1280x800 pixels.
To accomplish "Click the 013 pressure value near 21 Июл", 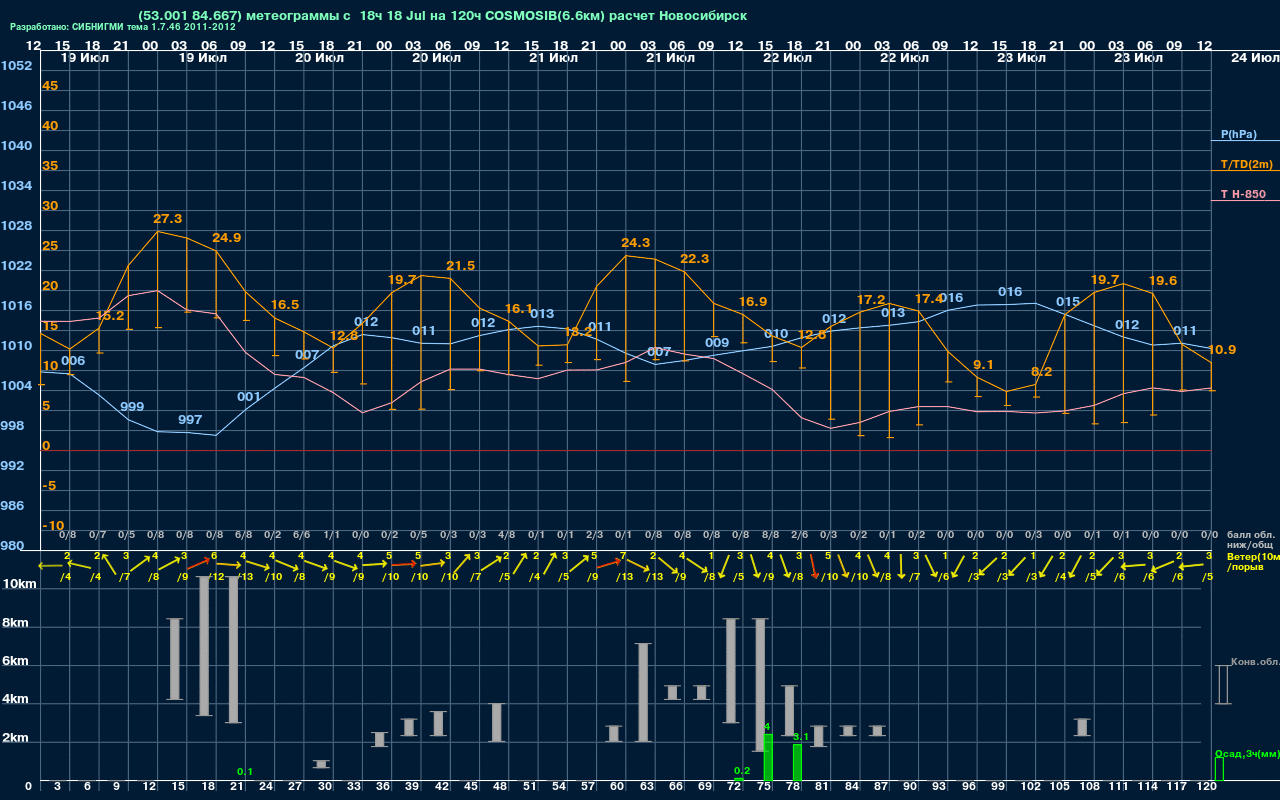I will [x=542, y=314].
